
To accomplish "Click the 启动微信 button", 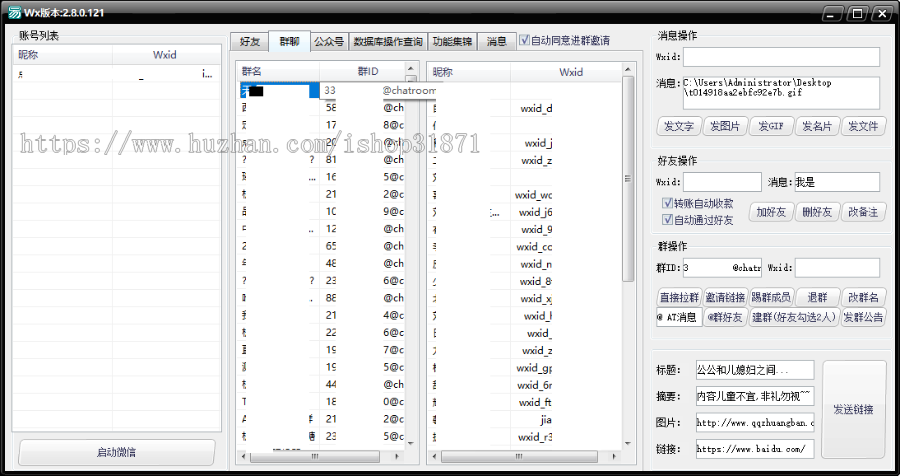I will click(117, 452).
